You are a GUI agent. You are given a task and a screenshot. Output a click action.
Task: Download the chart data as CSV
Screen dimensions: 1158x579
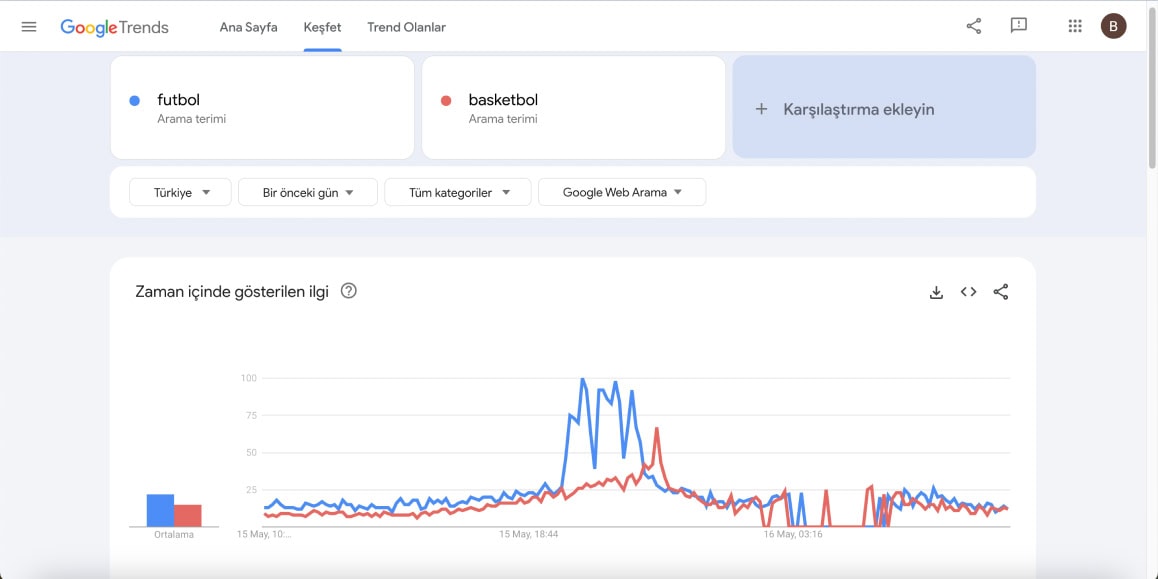[936, 292]
